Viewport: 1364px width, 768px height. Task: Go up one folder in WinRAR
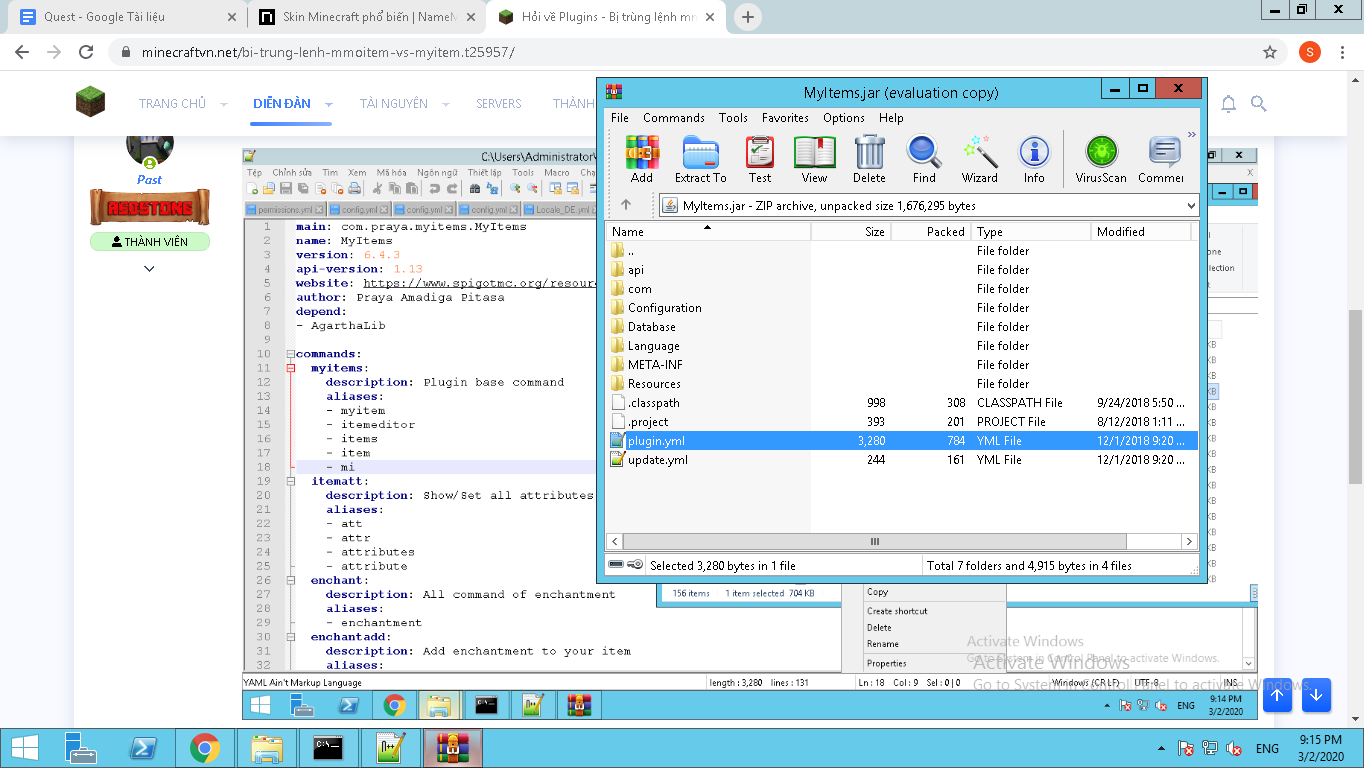click(626, 205)
